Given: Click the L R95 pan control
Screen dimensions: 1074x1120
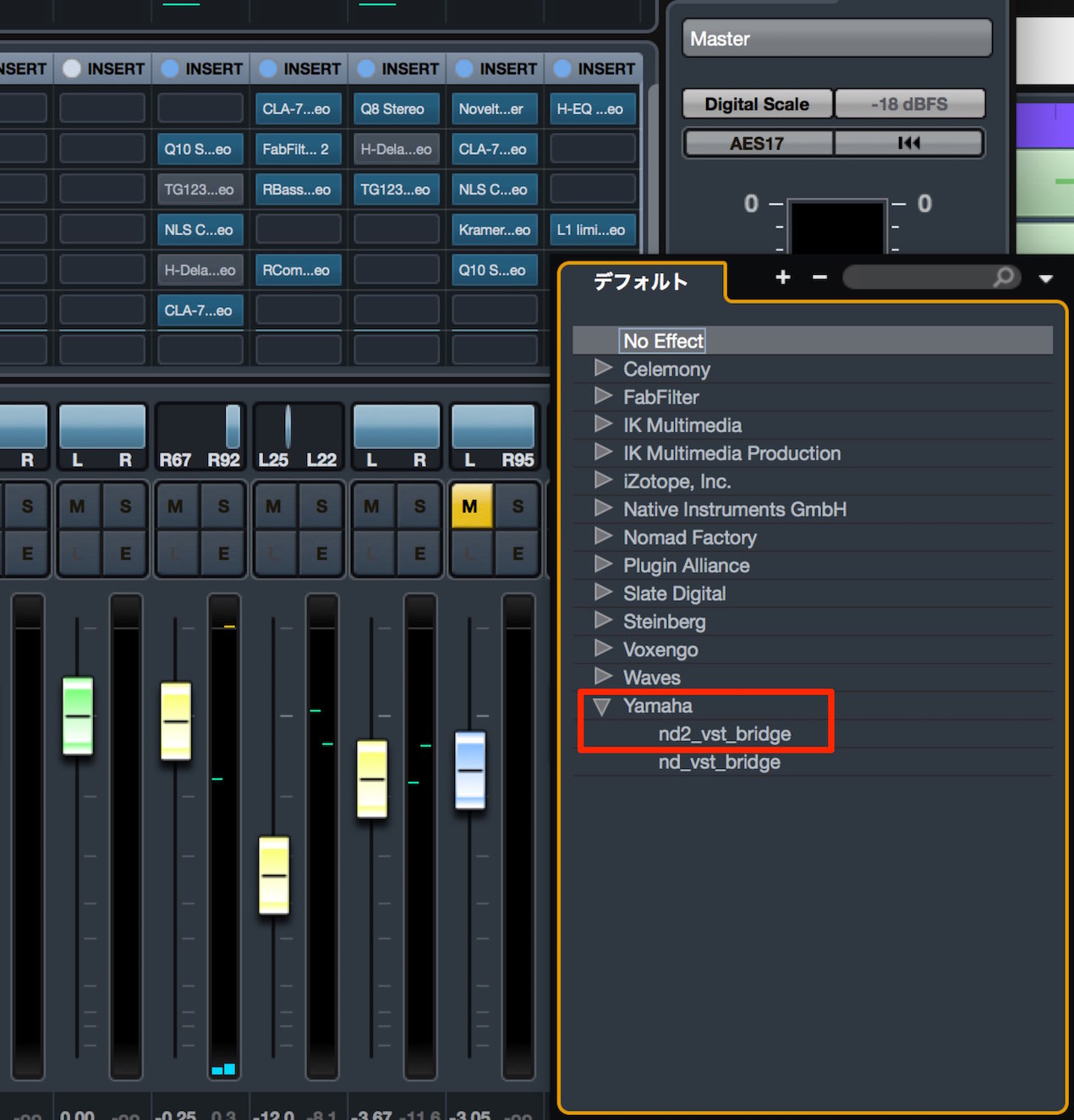Looking at the screenshot, I should (495, 426).
